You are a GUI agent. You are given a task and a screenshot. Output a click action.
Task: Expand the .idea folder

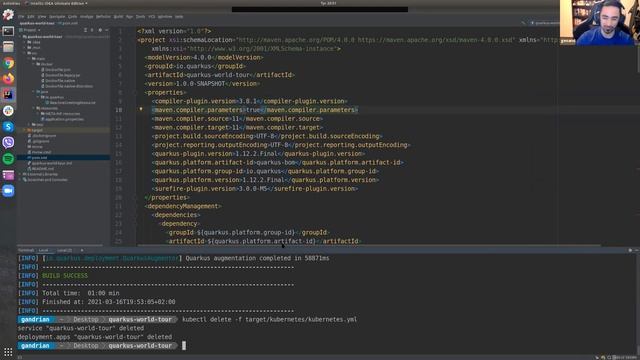coord(24,42)
